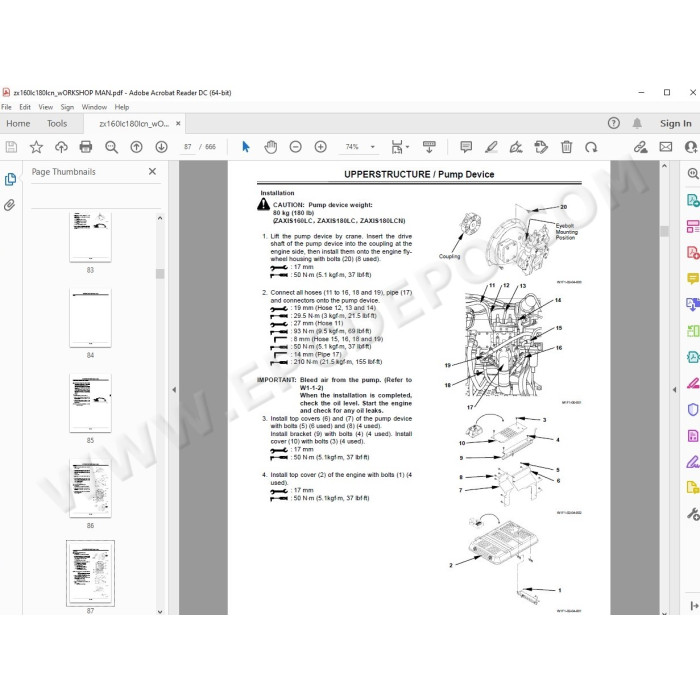Share a link to the file
700x700 pixels.
pos(641,147)
